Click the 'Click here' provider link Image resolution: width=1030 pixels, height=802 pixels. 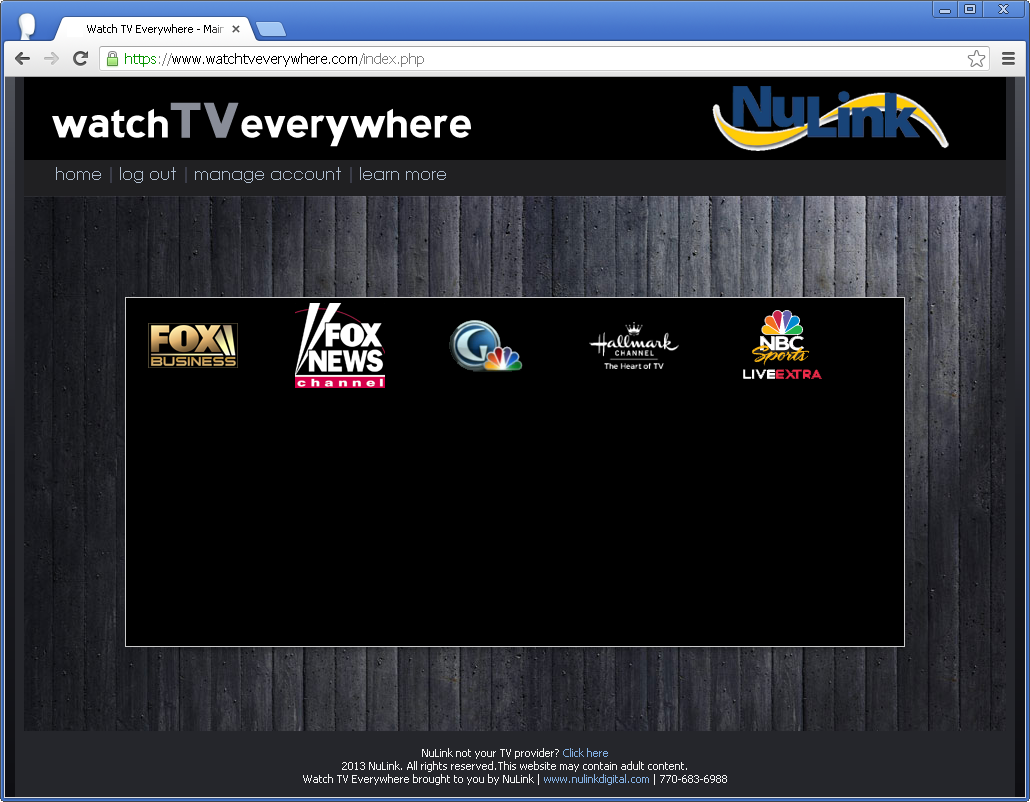[x=585, y=753]
